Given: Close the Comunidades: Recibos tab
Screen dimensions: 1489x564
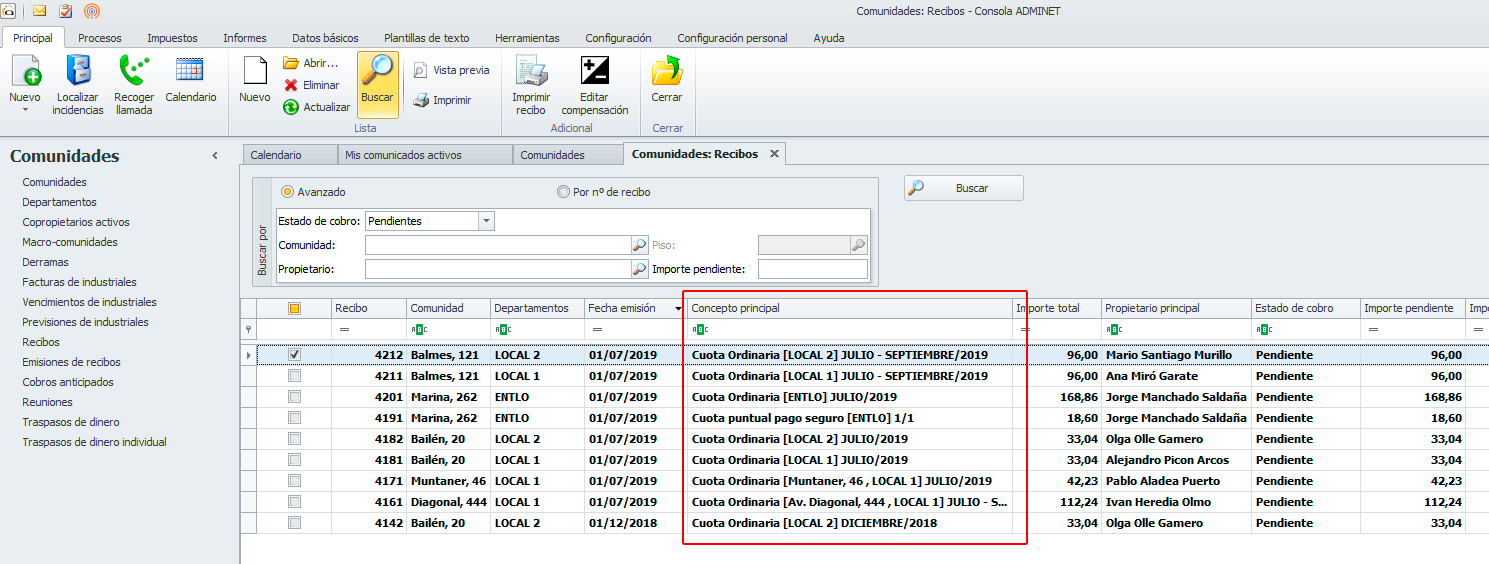Looking at the screenshot, I should [773, 154].
